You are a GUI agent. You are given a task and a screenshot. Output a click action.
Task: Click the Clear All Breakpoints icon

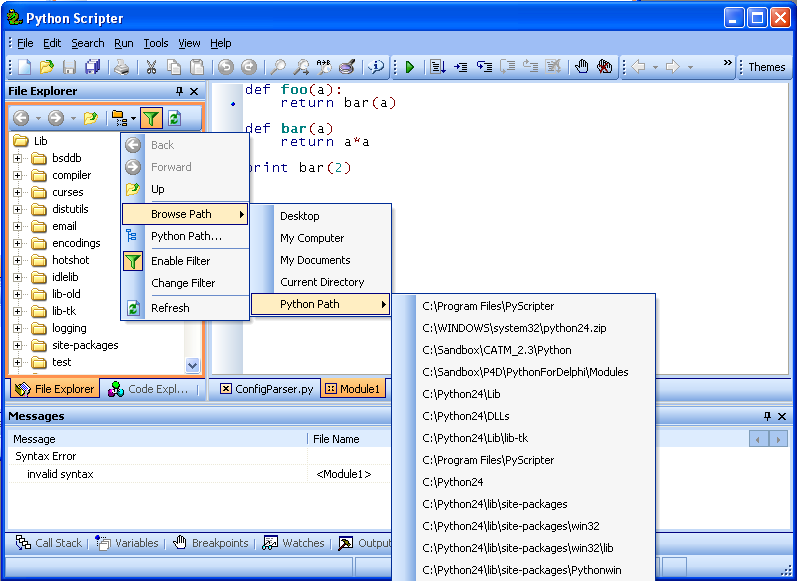pyautogui.click(x=605, y=67)
